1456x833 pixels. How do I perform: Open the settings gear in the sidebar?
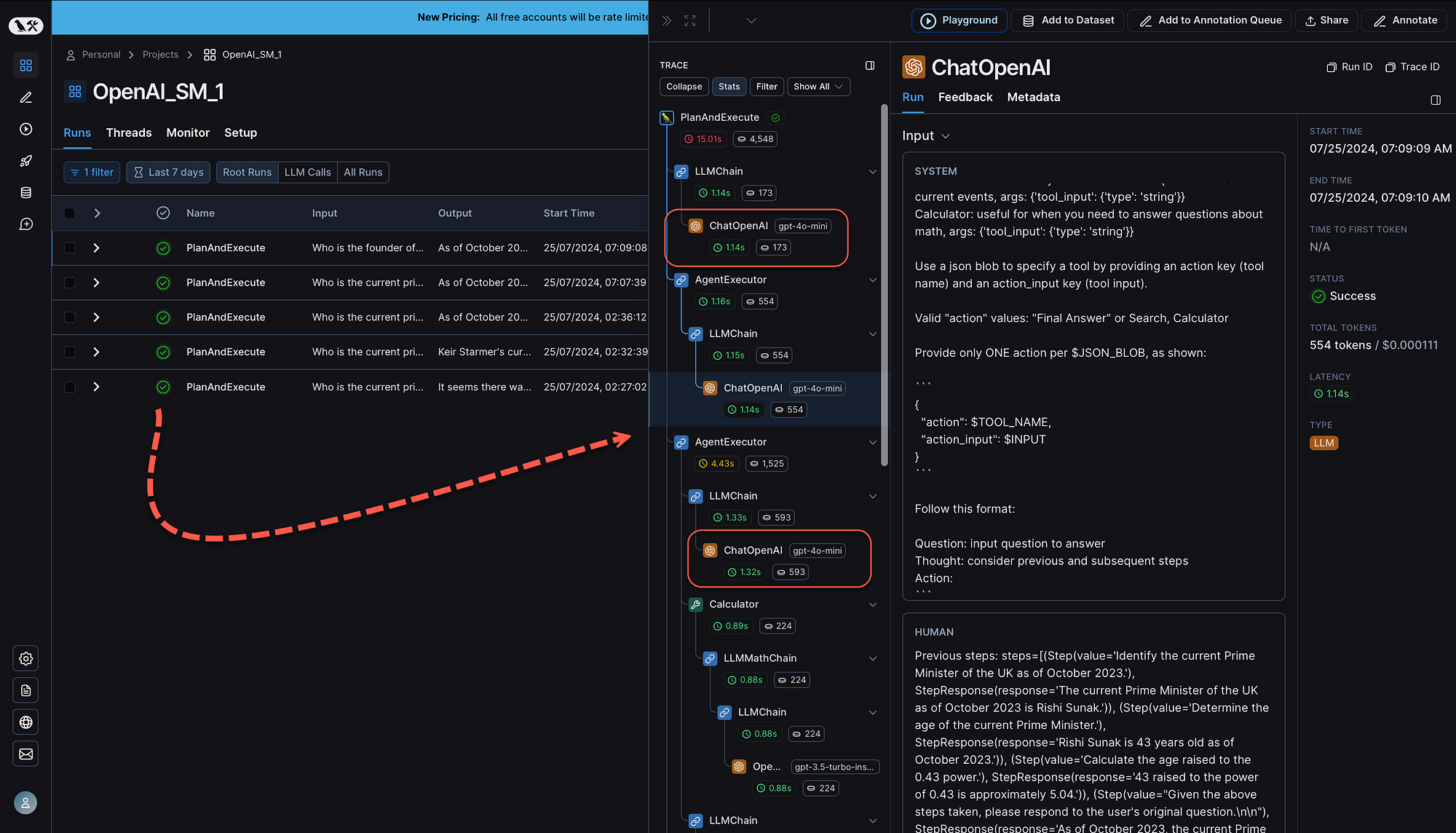coord(25,658)
